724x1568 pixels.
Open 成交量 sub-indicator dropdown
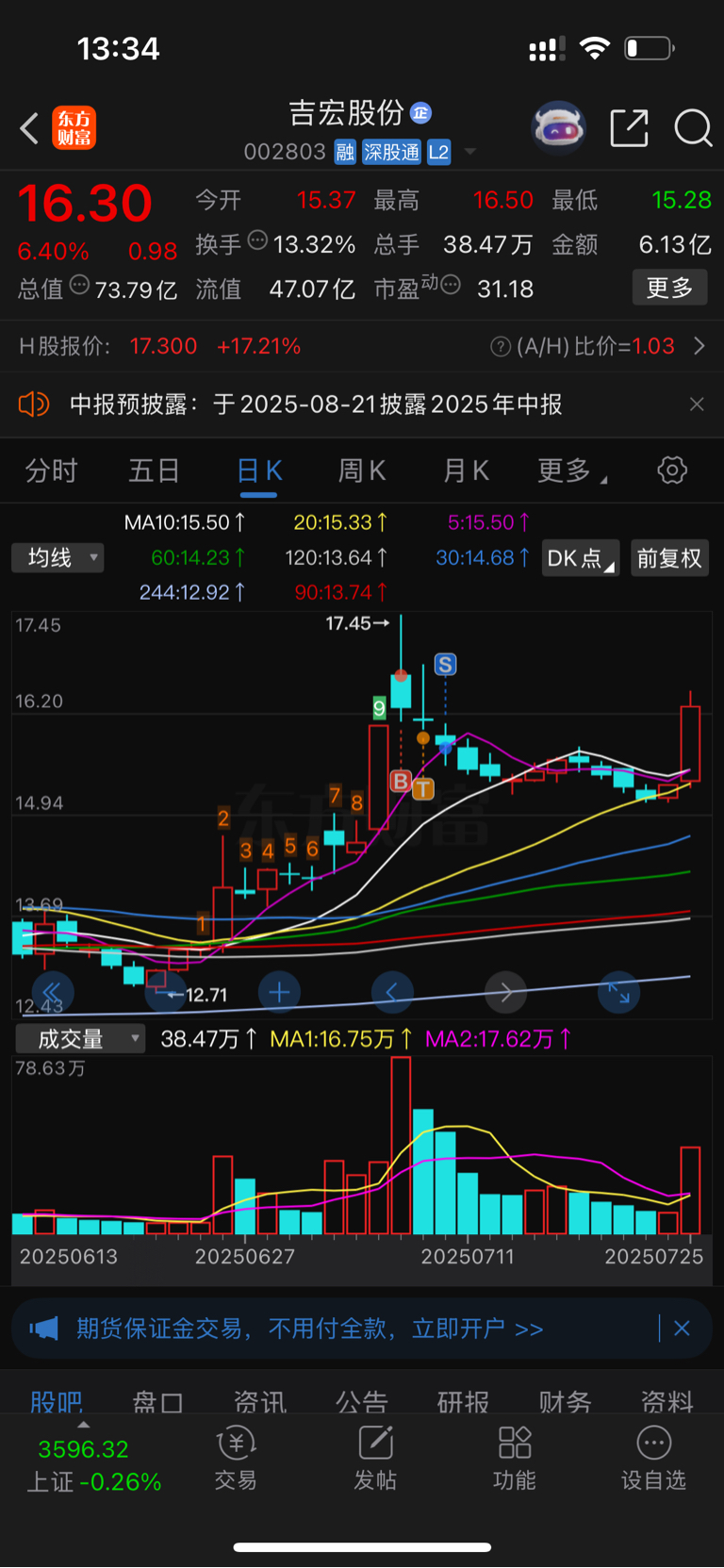[80, 1039]
